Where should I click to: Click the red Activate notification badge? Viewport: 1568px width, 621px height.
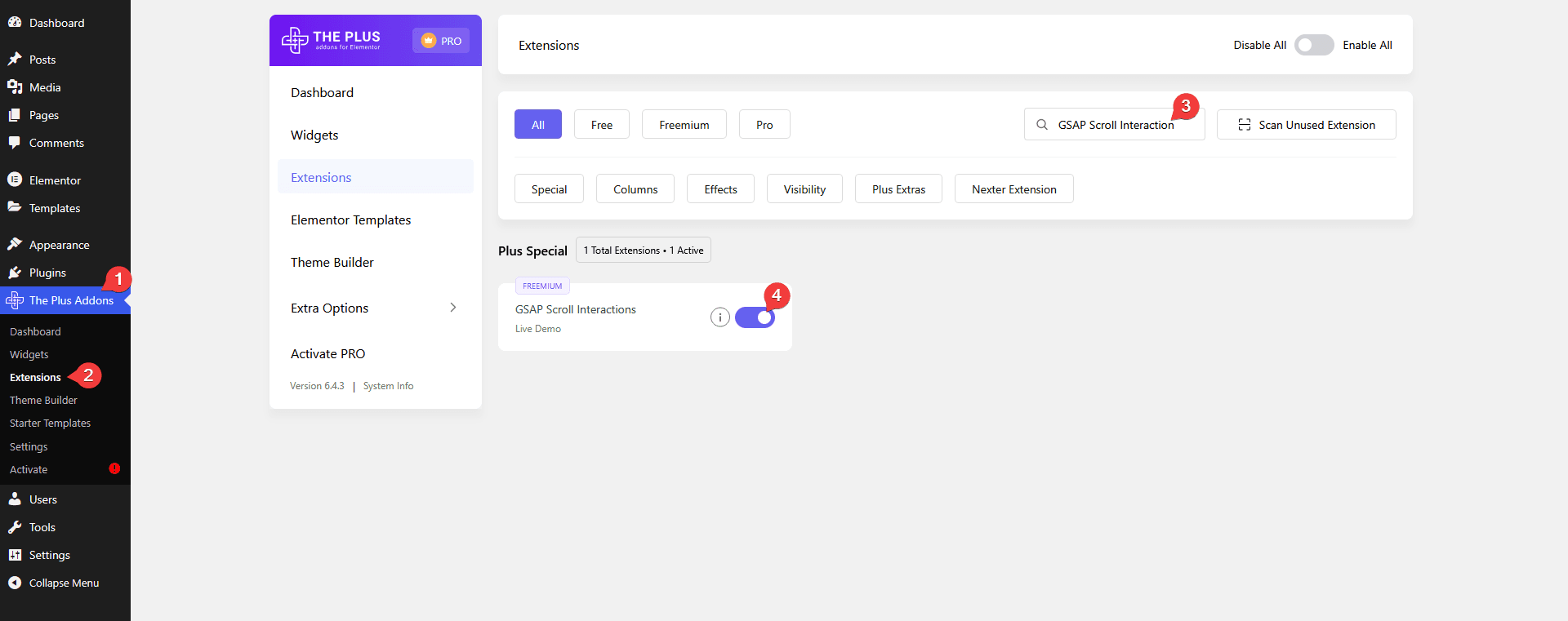tap(114, 468)
